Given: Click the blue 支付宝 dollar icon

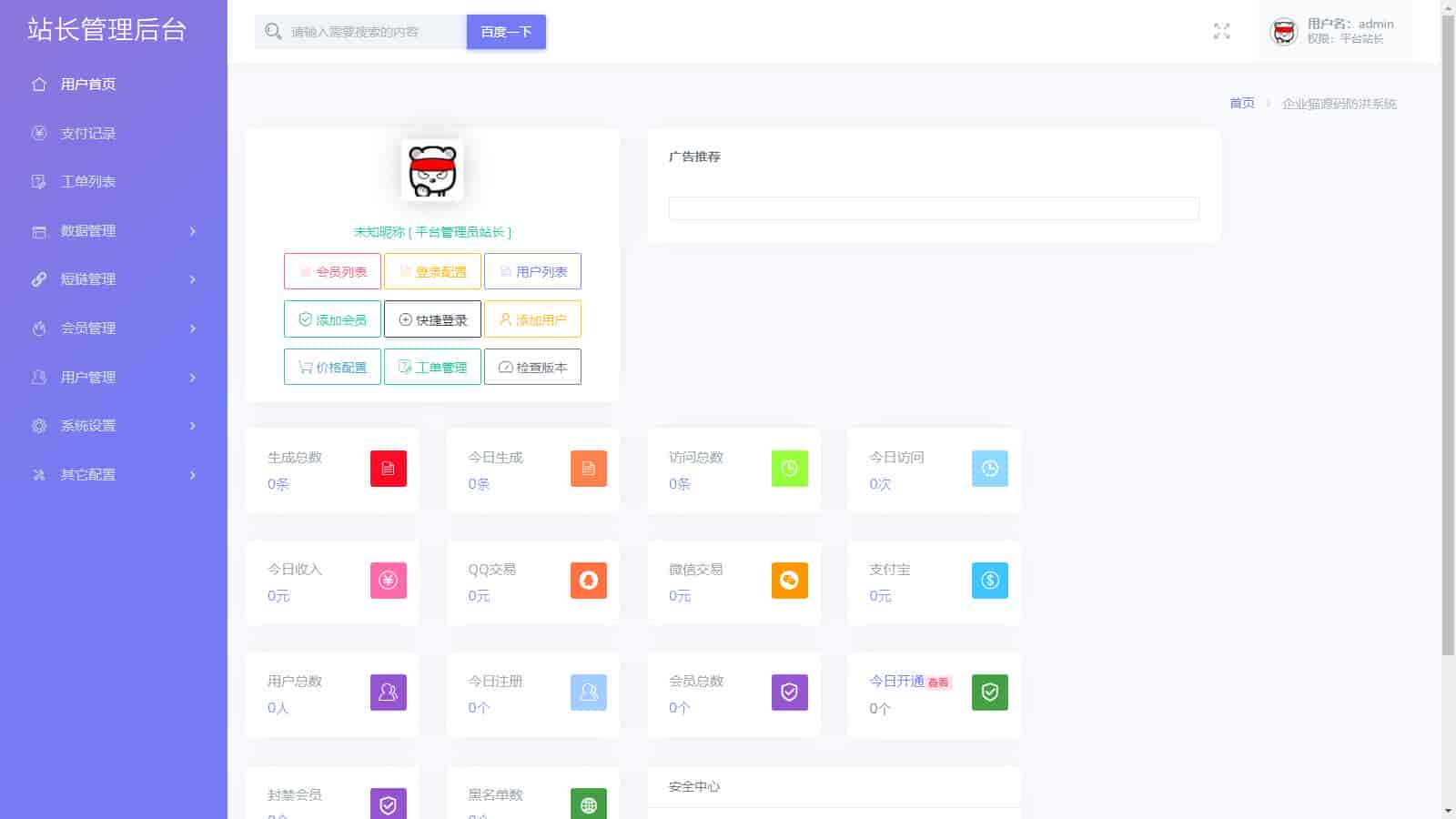Looking at the screenshot, I should 989,581.
